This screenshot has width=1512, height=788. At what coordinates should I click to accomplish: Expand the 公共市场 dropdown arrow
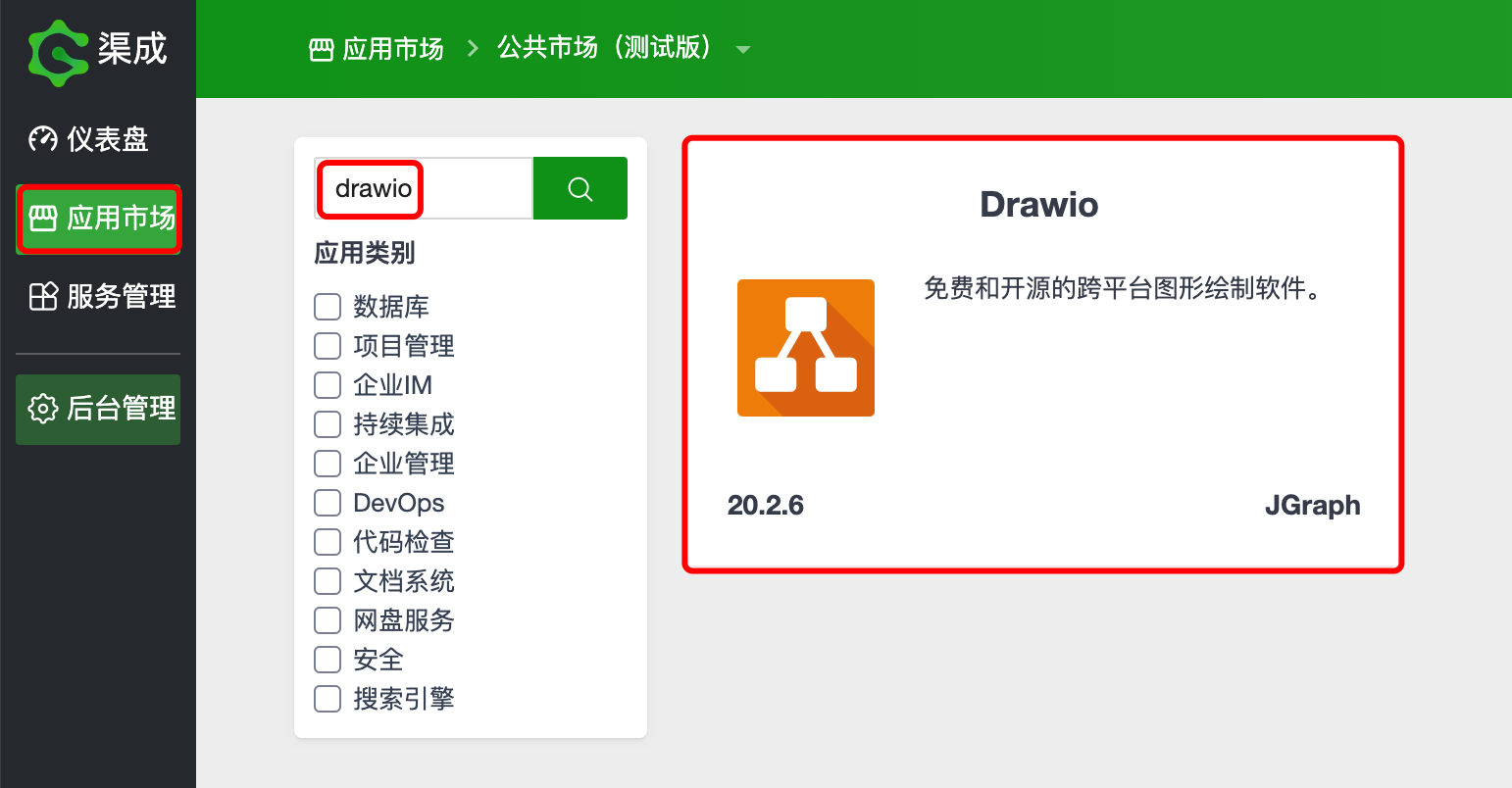tap(743, 50)
